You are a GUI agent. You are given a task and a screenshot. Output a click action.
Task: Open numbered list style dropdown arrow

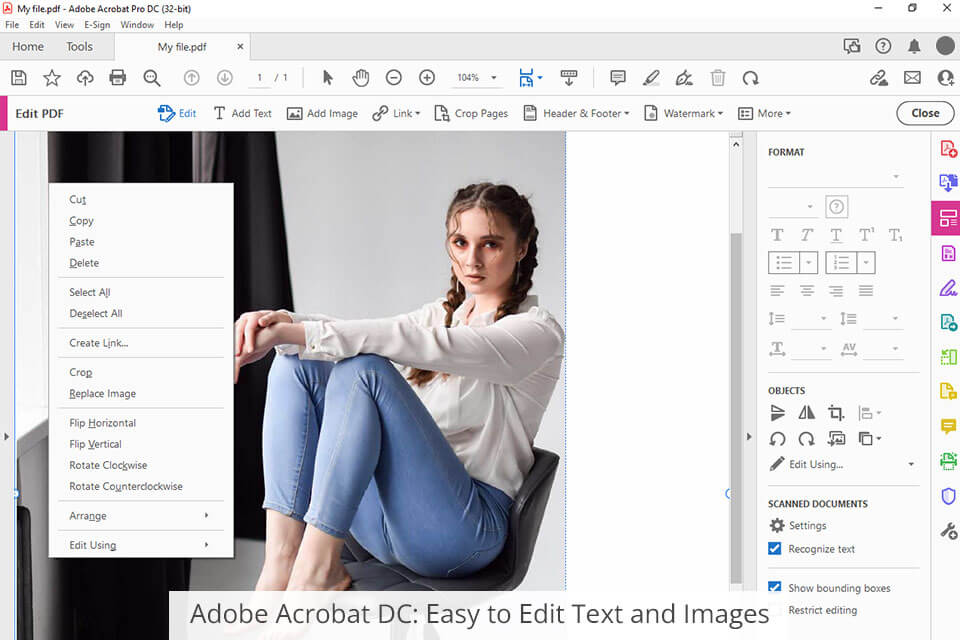point(866,263)
